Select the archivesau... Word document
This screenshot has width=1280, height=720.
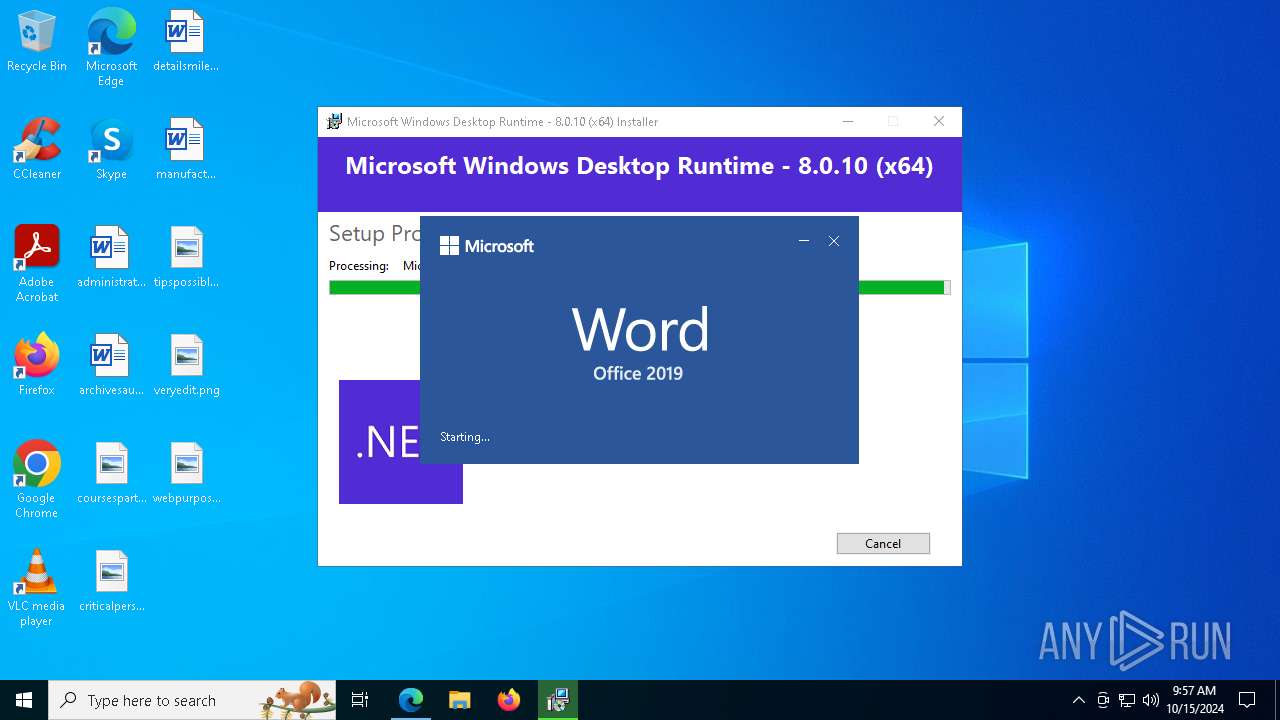(x=111, y=366)
